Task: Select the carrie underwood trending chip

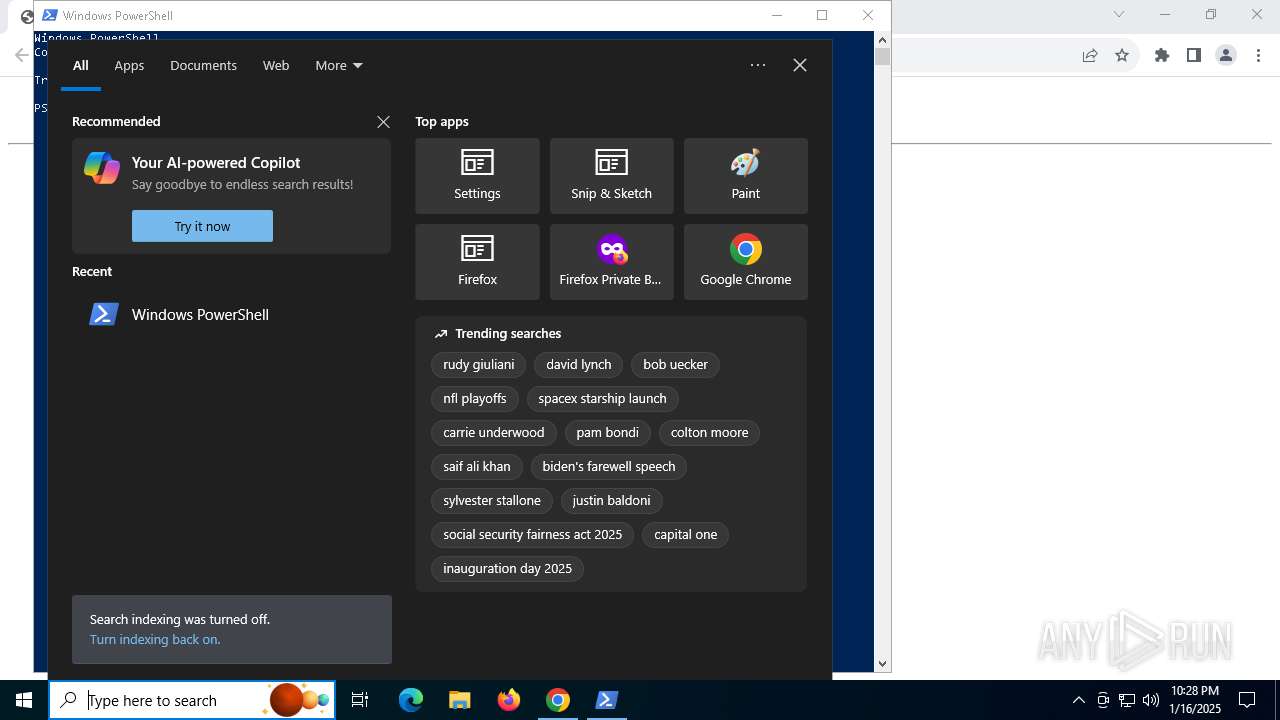Action: [x=494, y=433]
